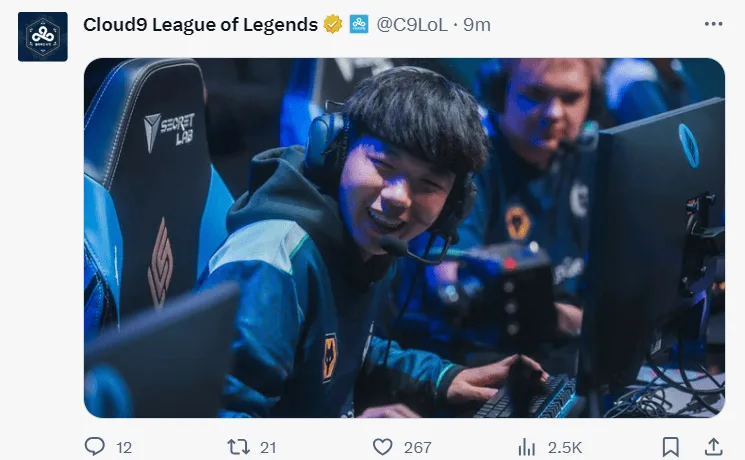745x460 pixels.
Task: Repost the tweet with the retweet icon
Action: (238, 447)
